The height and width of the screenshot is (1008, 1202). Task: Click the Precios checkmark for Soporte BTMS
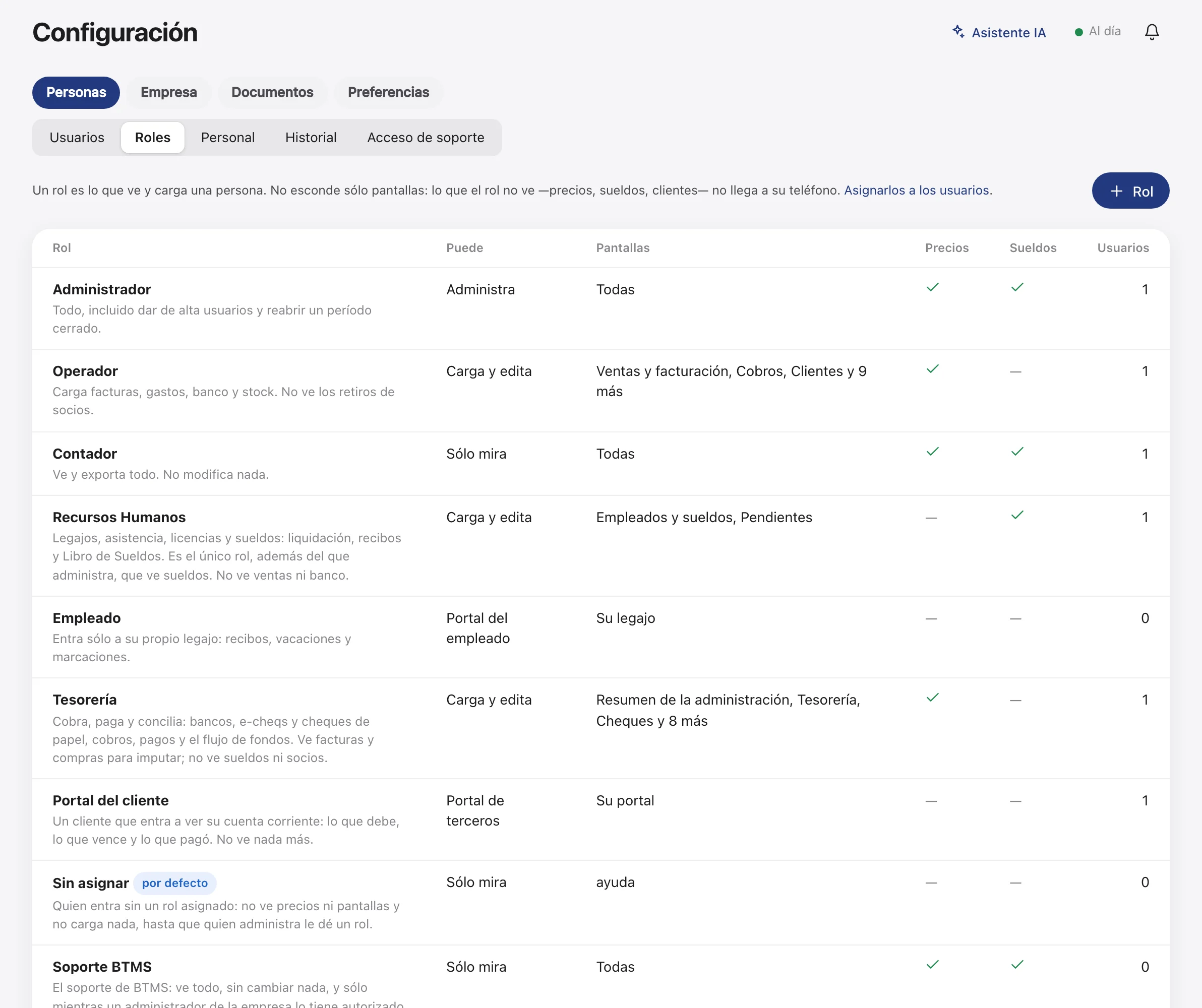(x=932, y=965)
